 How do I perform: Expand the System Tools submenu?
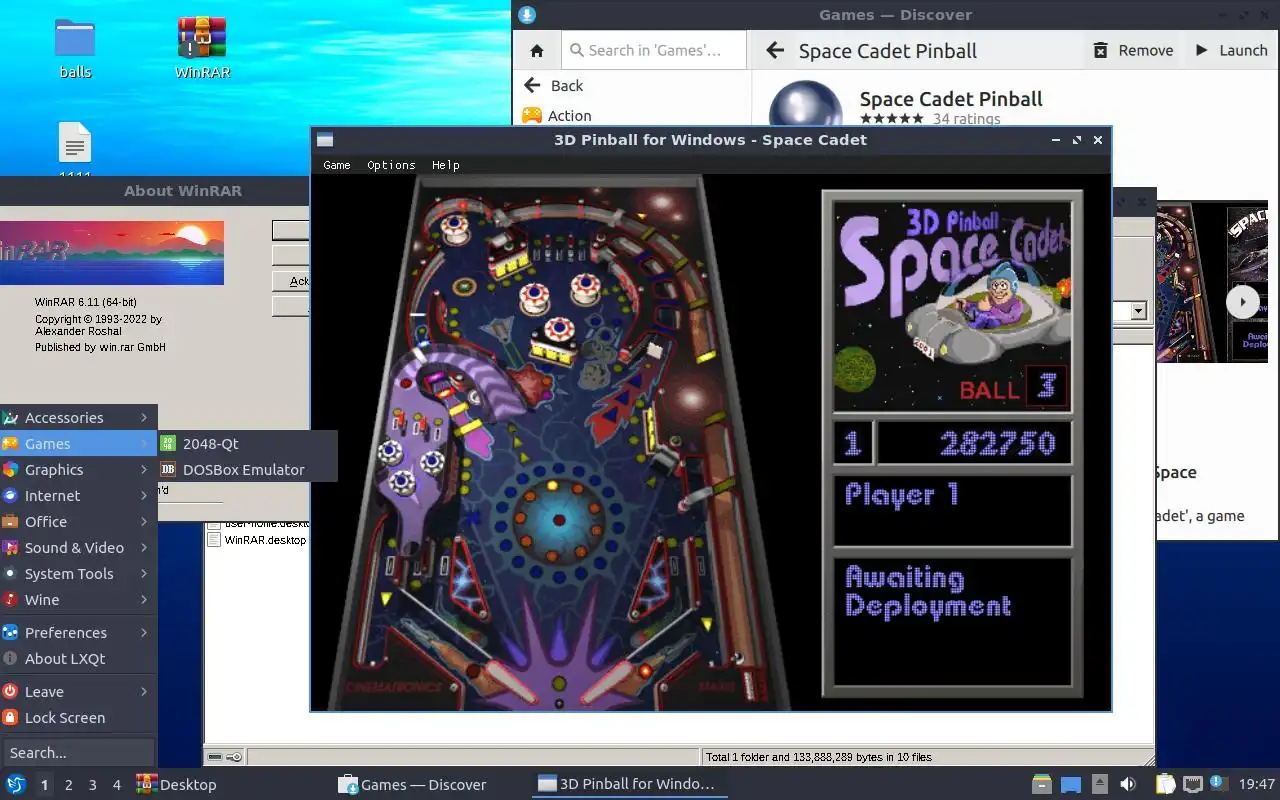coord(79,574)
